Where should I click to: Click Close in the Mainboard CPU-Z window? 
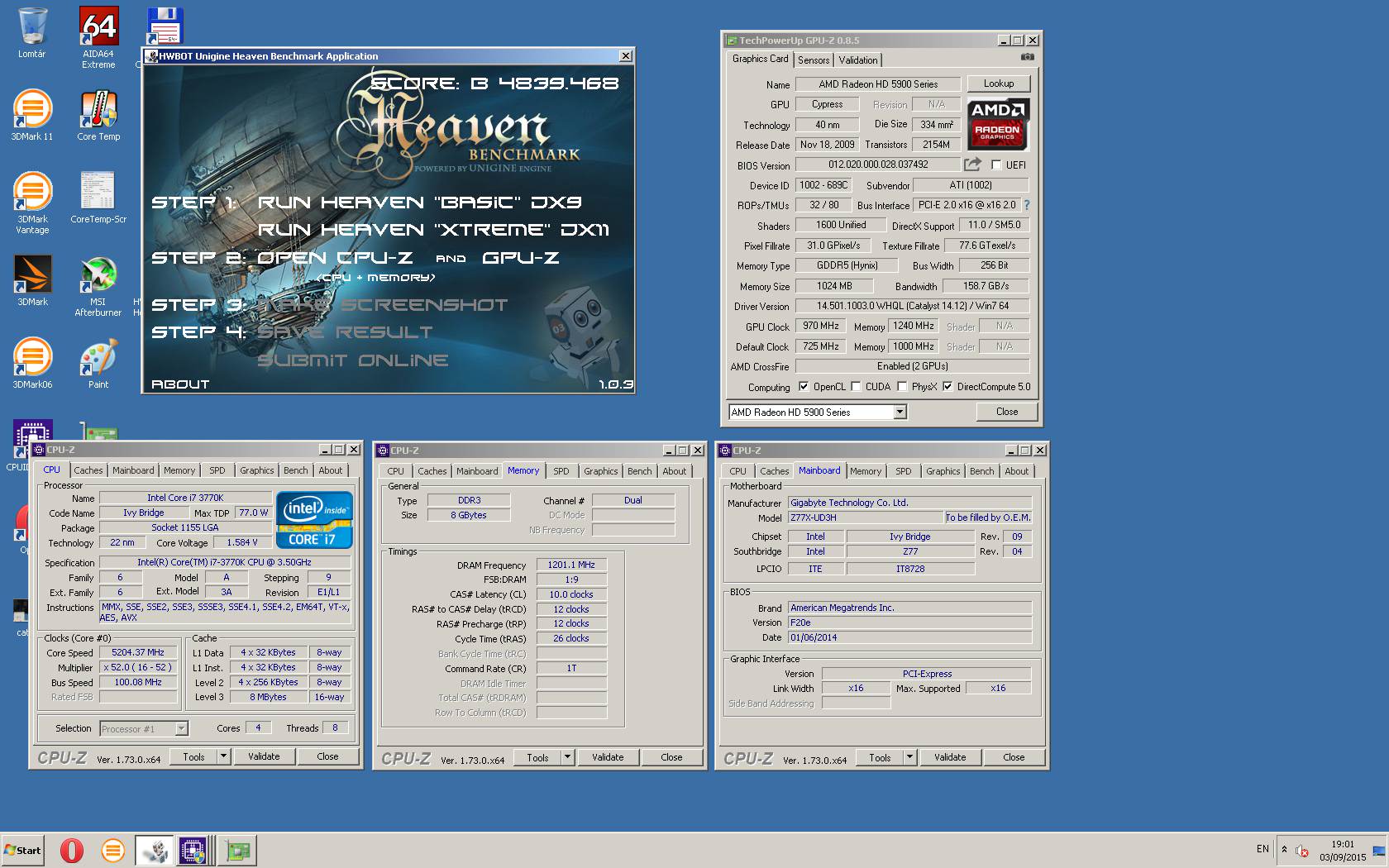(1014, 757)
